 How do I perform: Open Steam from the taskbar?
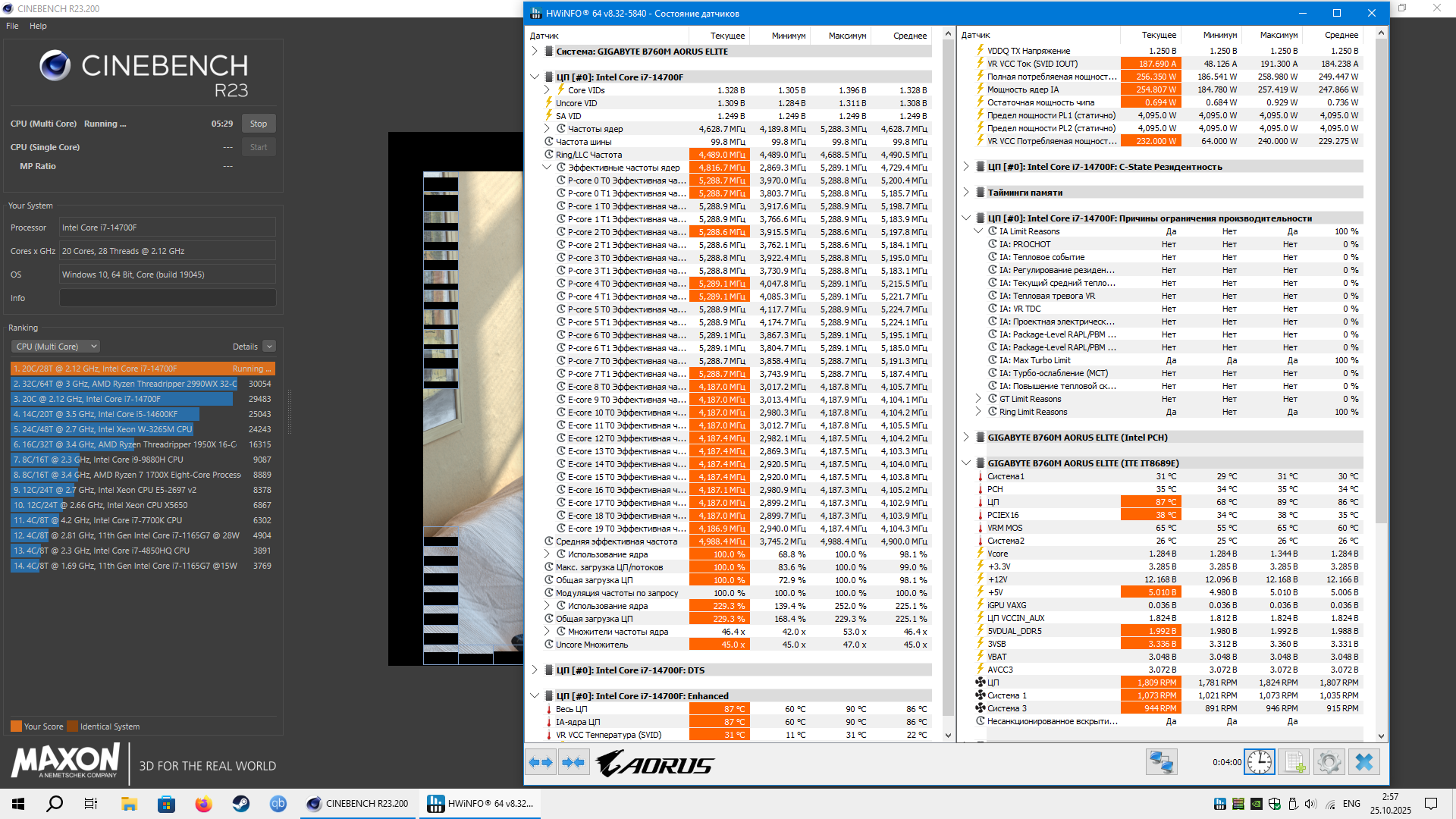tap(241, 804)
